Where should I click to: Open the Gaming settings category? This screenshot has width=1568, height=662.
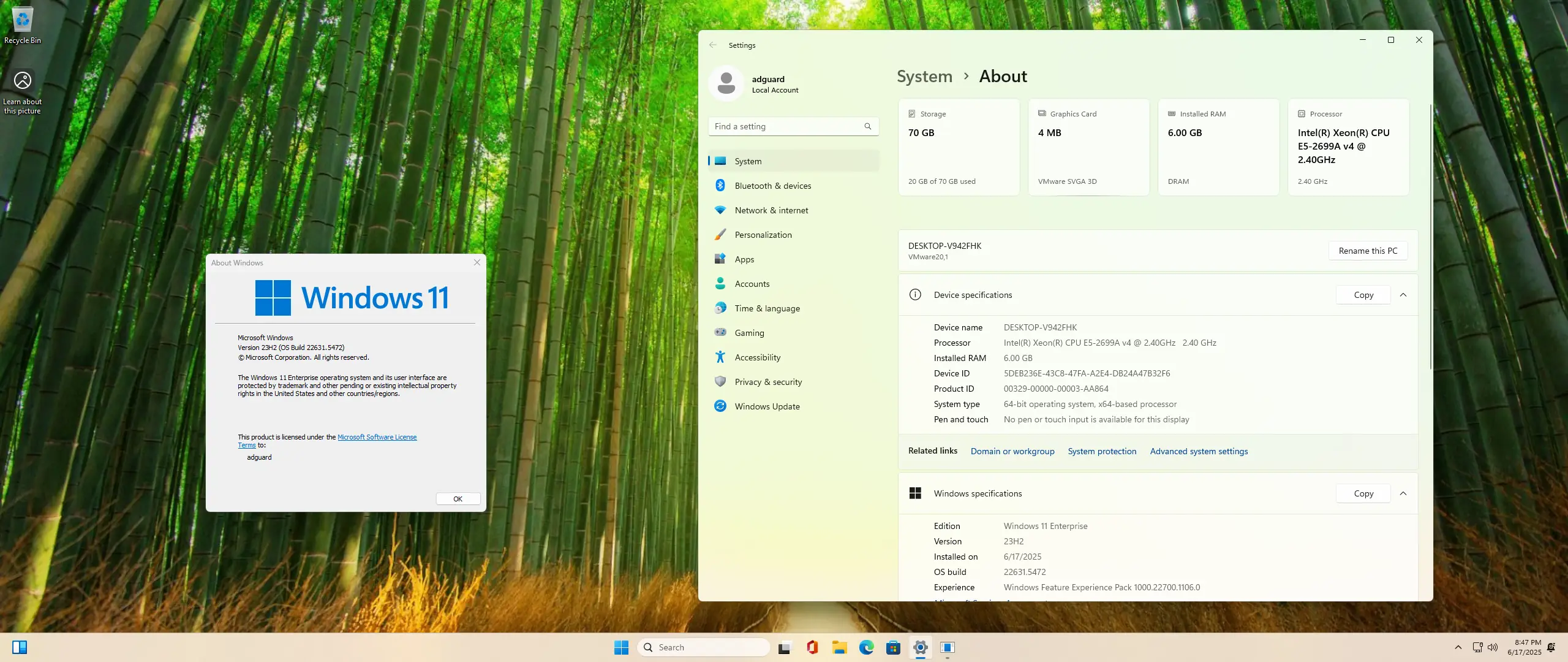click(749, 333)
